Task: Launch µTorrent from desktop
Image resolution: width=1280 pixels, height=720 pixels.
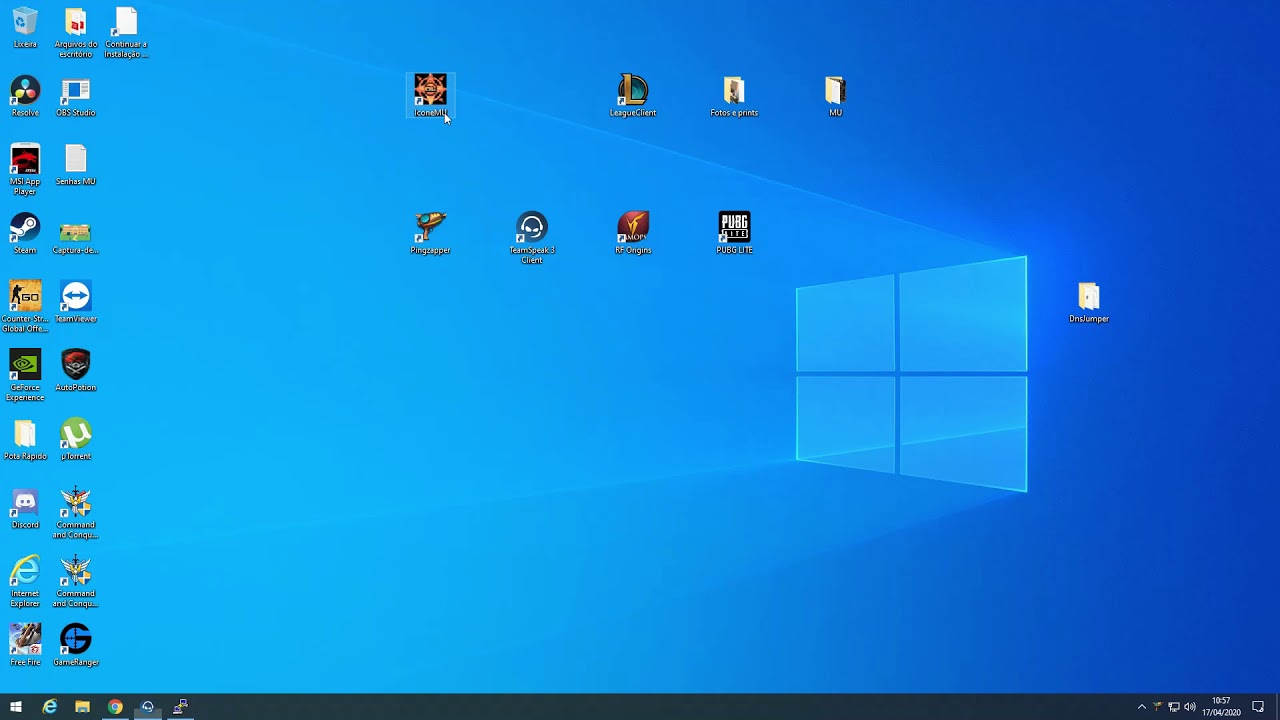Action: (x=76, y=440)
